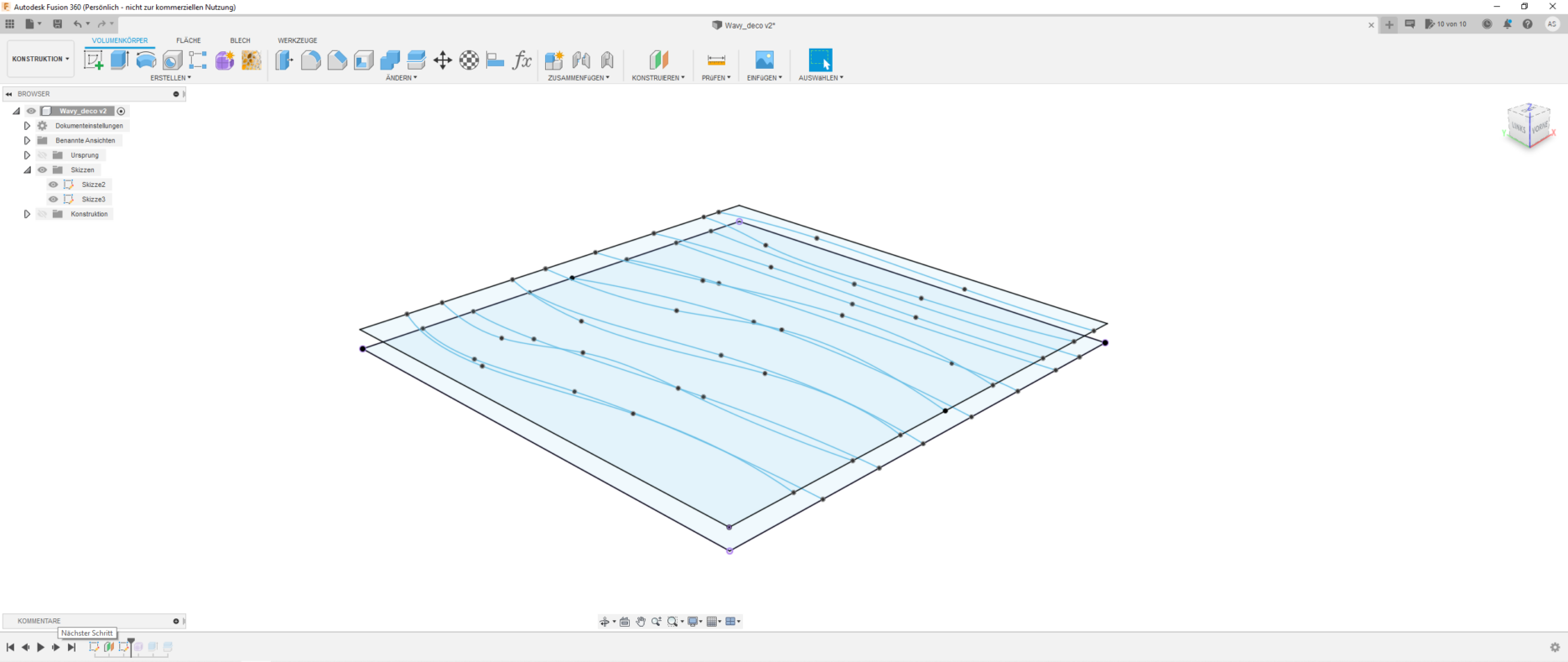Image resolution: width=1568 pixels, height=662 pixels.
Task: Open the fx parameters tool
Action: pos(522,60)
